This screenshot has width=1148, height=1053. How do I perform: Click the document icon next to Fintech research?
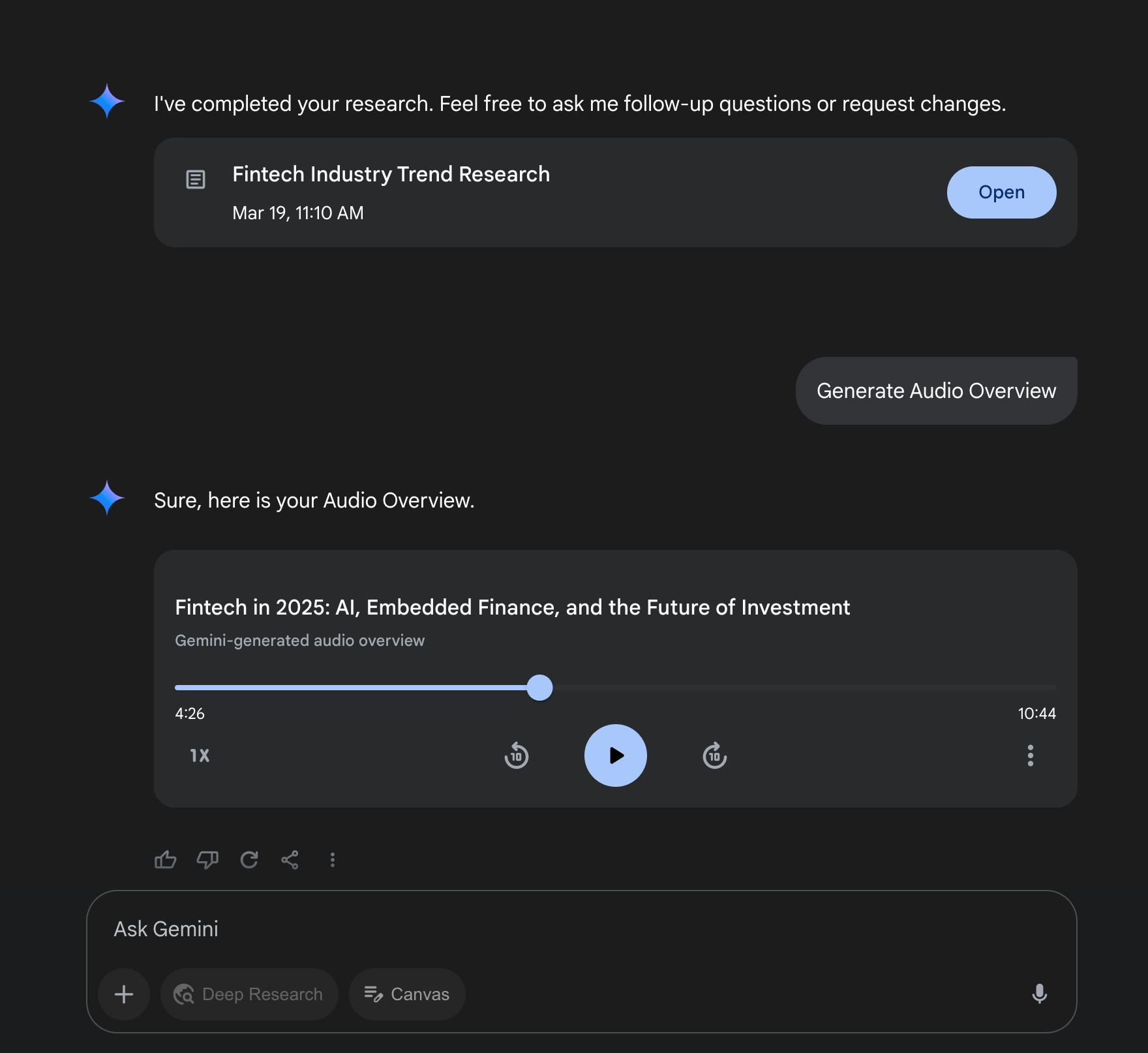pyautogui.click(x=196, y=179)
